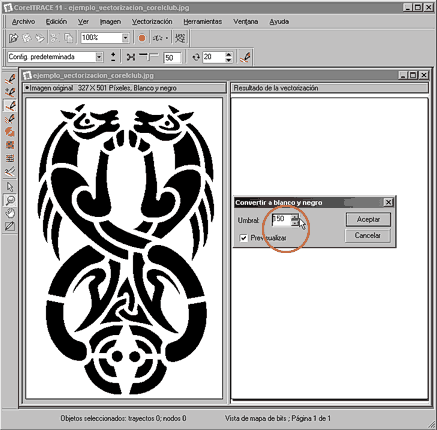Select the Pick arrow tool

pyautogui.click(x=10, y=187)
